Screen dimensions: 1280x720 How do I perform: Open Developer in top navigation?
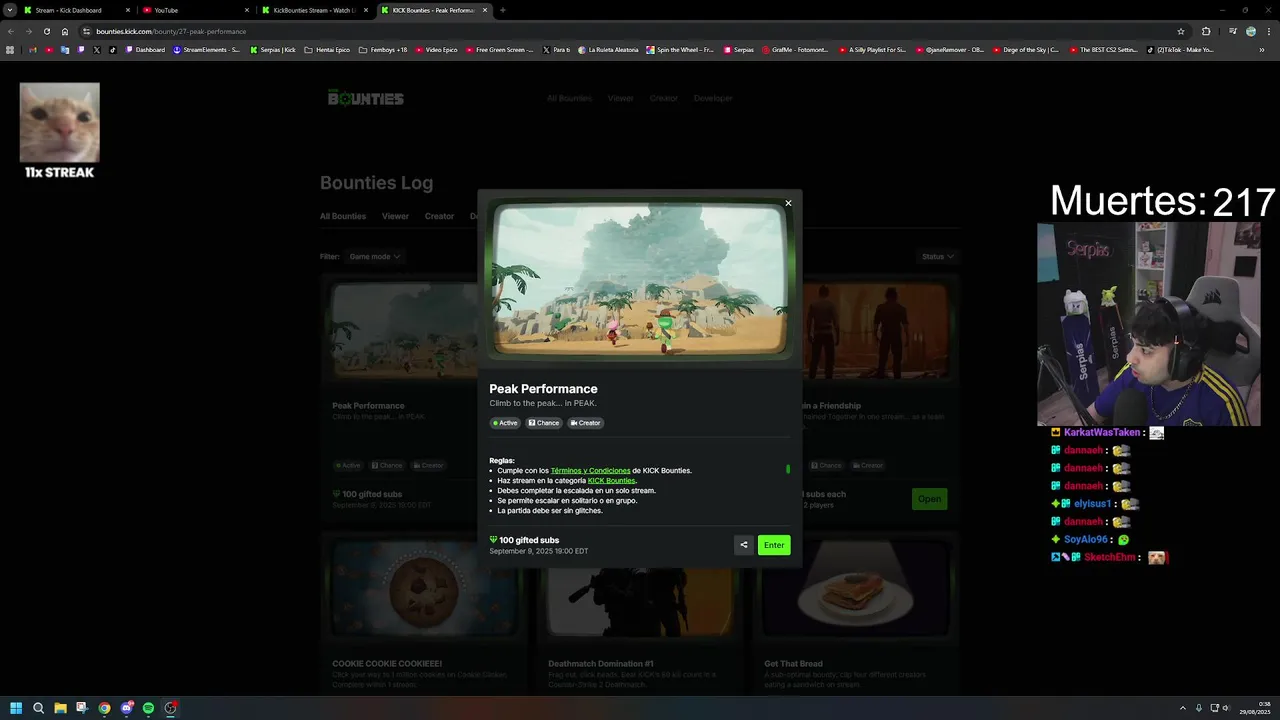[x=713, y=98]
